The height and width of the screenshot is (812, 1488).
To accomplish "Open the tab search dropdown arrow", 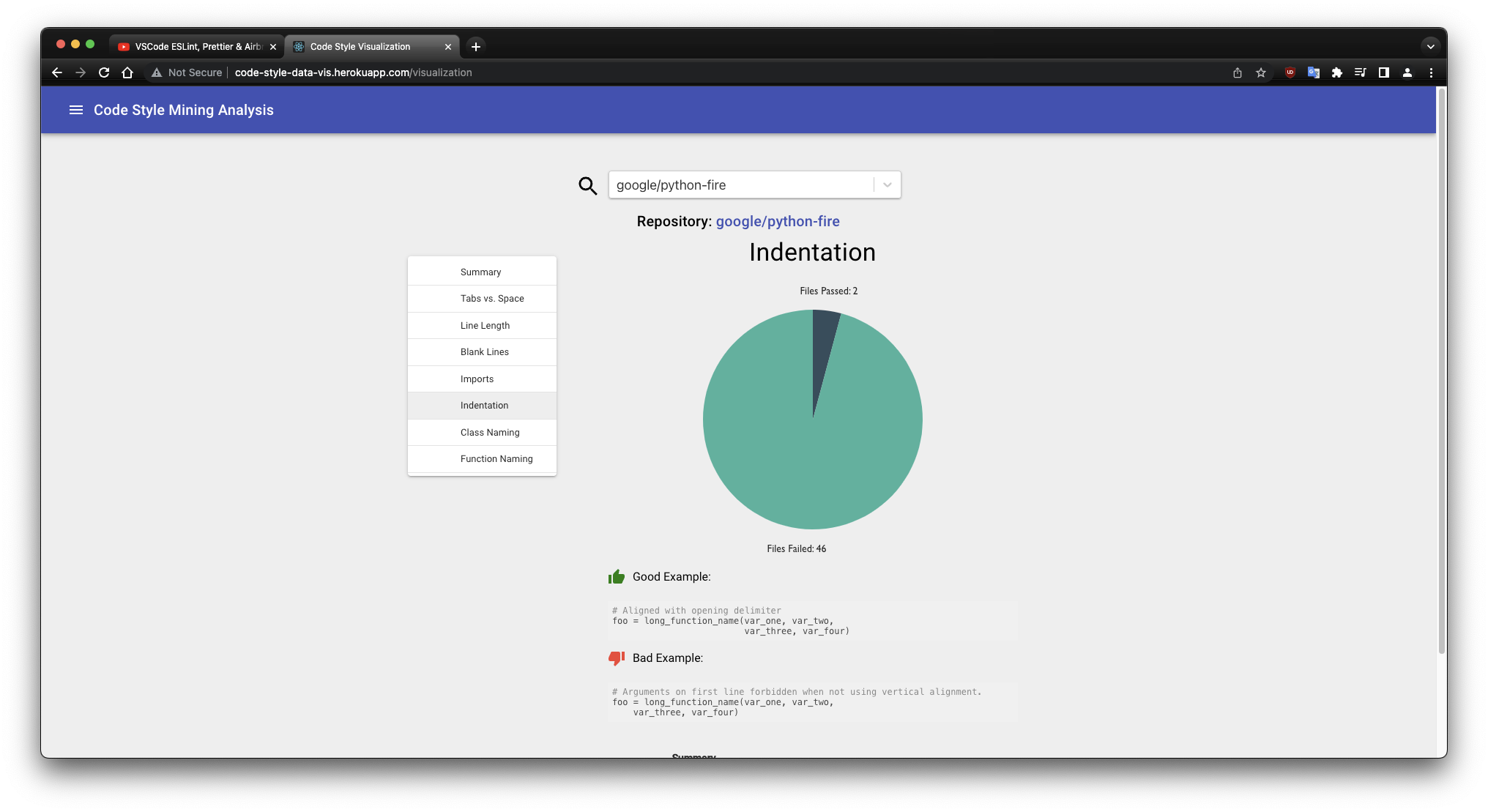I will (x=1430, y=46).
